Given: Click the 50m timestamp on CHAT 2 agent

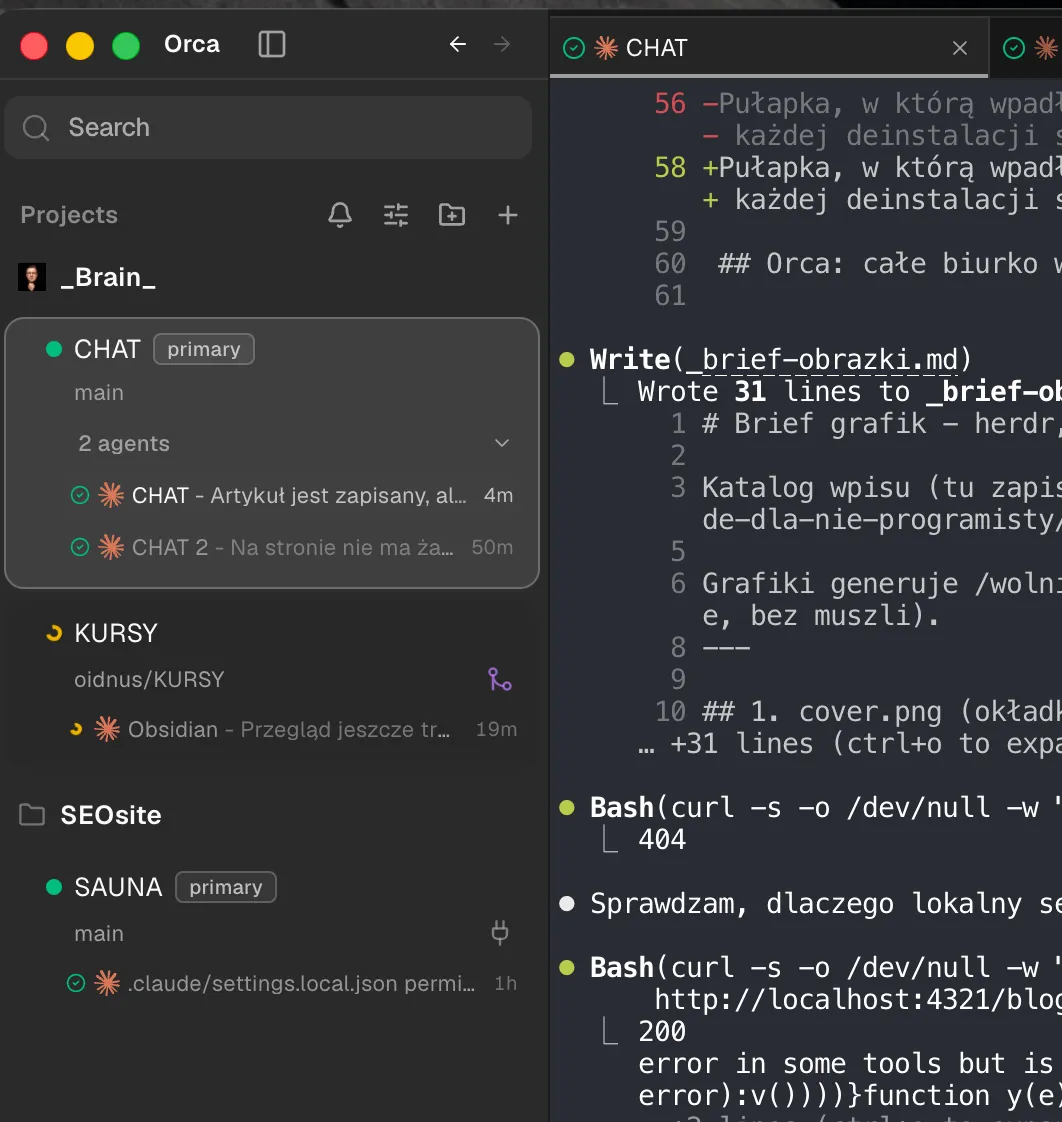Looking at the screenshot, I should (x=492, y=547).
